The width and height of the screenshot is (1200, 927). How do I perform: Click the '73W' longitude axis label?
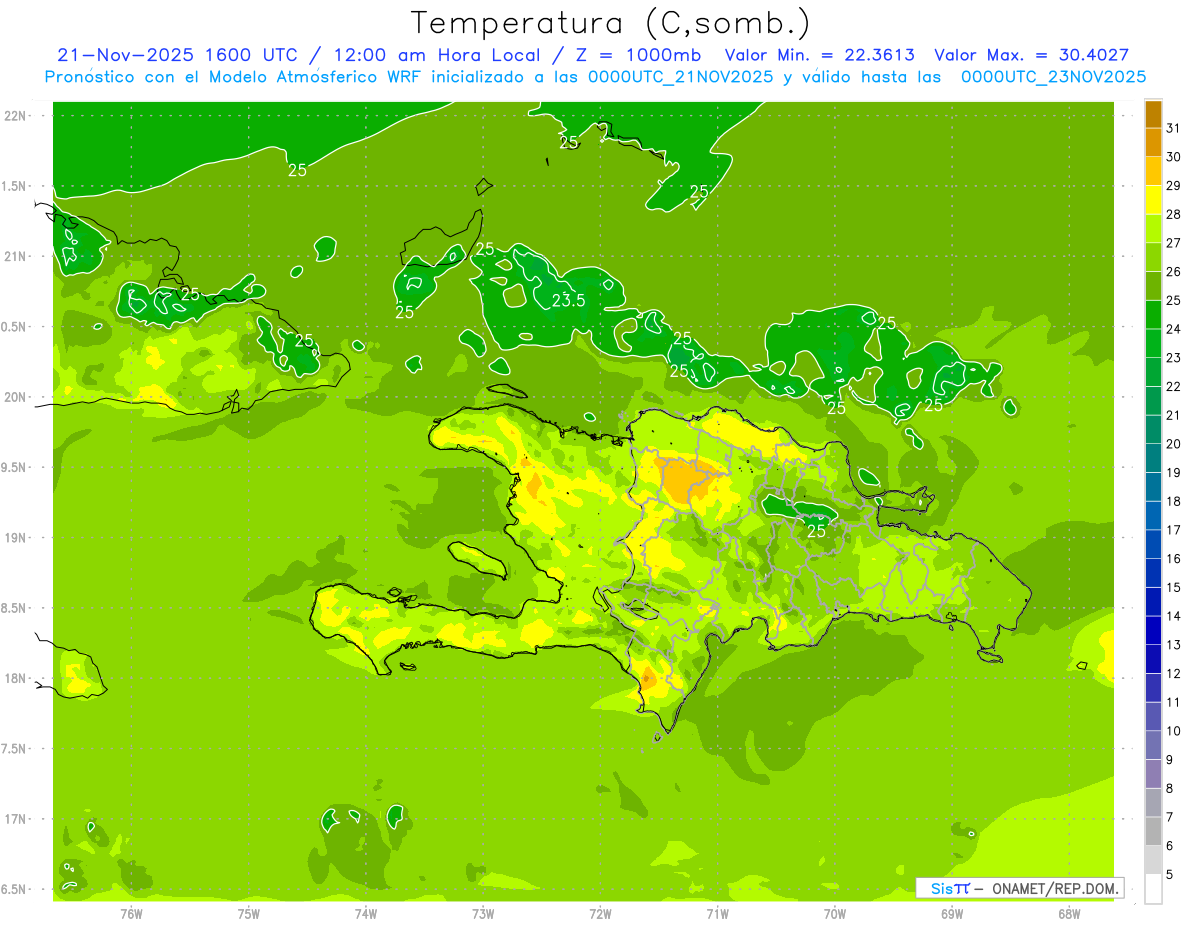coord(483,913)
